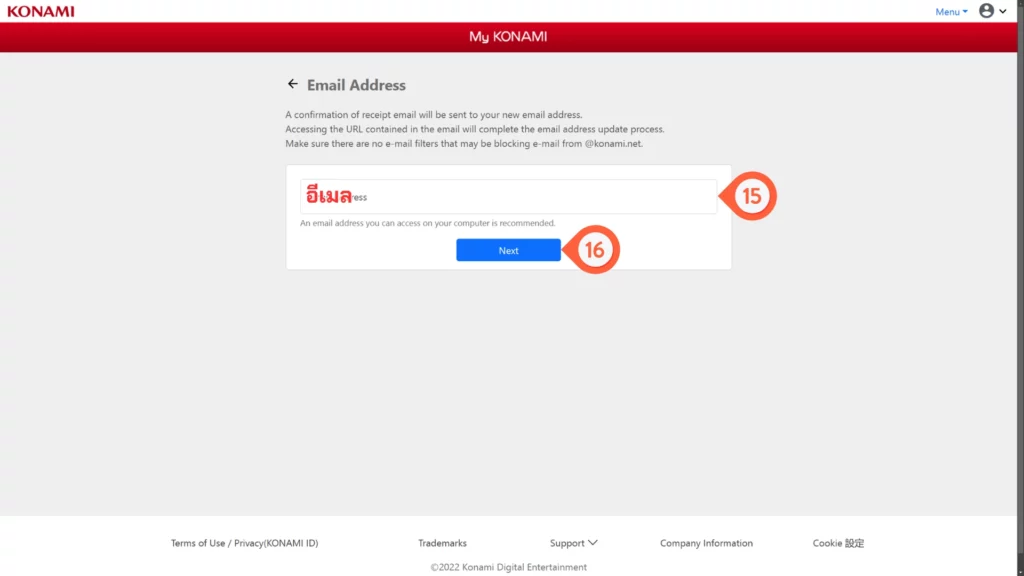
Task: Click the Email Address page heading
Action: pyautogui.click(x=356, y=85)
